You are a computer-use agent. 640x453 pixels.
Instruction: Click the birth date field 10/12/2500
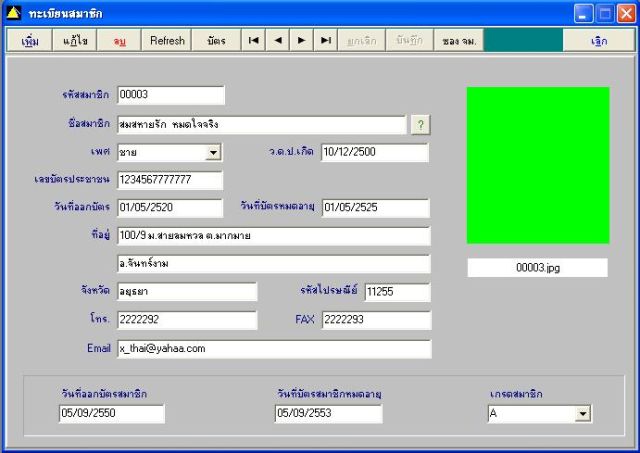[x=375, y=152]
